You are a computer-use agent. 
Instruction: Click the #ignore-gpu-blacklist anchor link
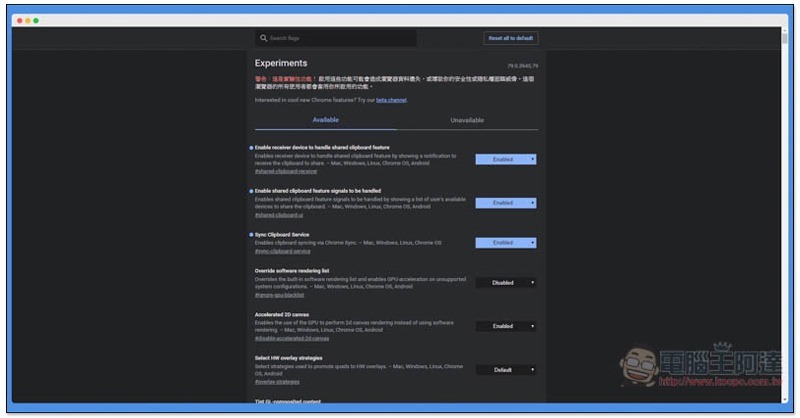(279, 295)
